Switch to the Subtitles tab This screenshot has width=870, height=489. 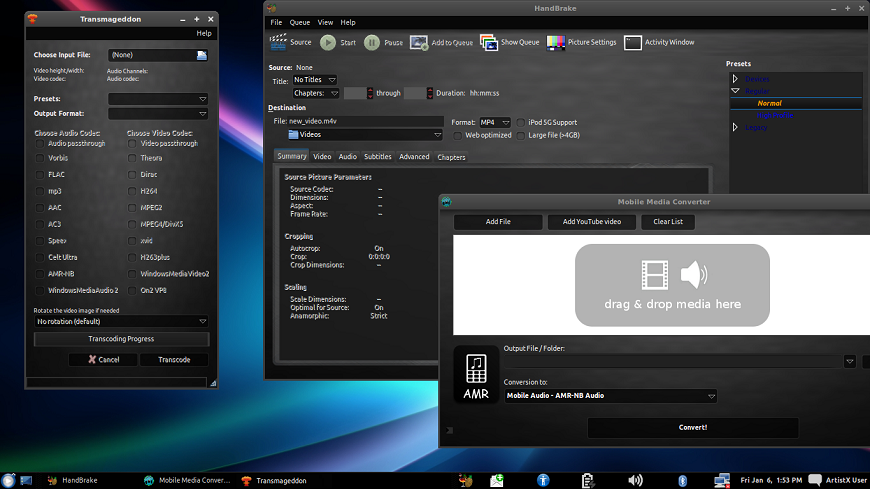377,157
